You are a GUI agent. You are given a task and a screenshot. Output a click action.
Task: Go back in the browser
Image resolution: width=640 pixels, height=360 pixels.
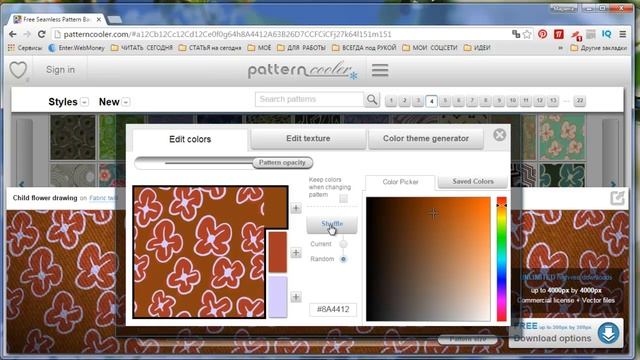13,34
